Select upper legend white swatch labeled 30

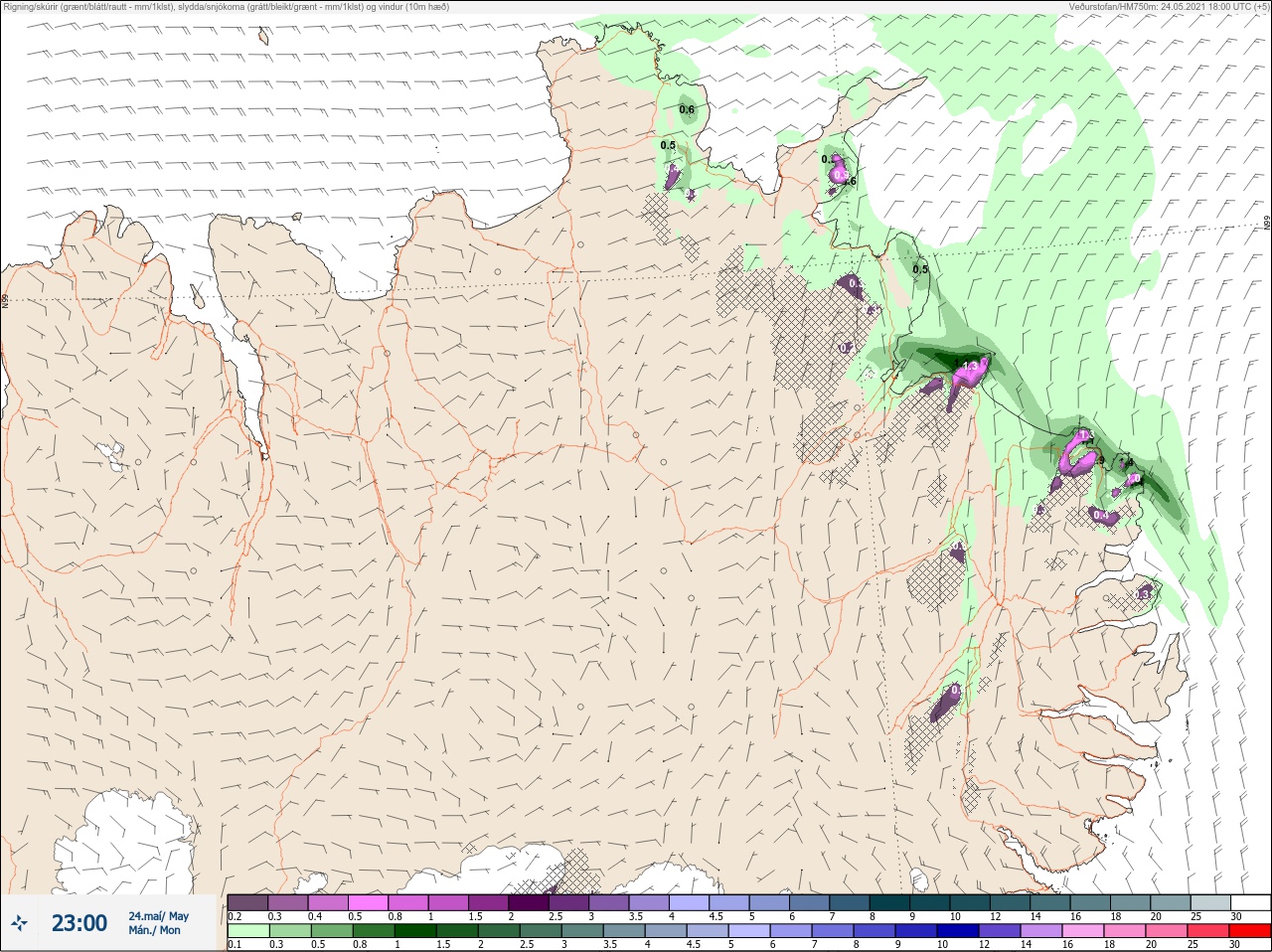point(1250,902)
